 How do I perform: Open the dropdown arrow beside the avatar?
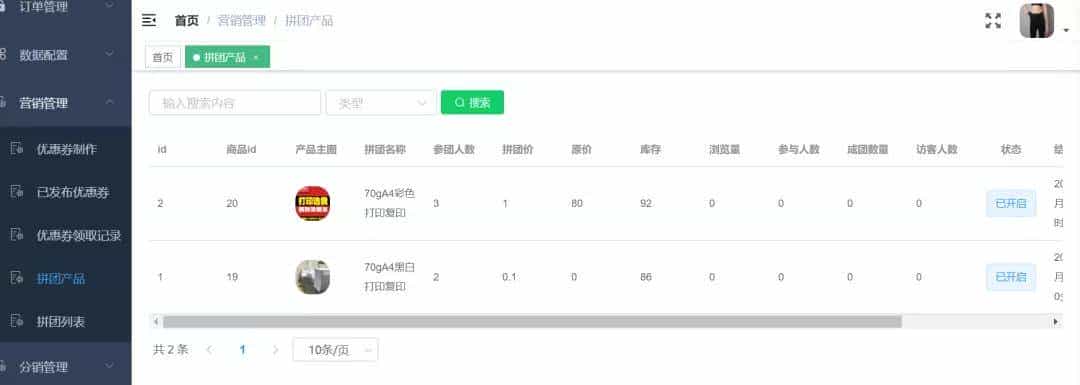pos(1067,30)
